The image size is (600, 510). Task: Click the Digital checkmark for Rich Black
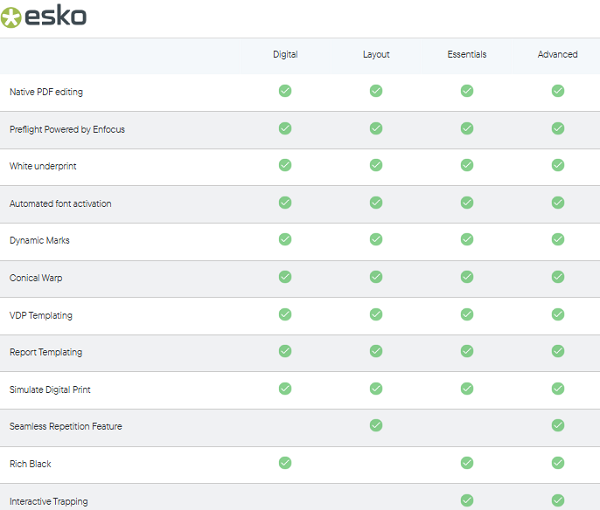point(285,463)
